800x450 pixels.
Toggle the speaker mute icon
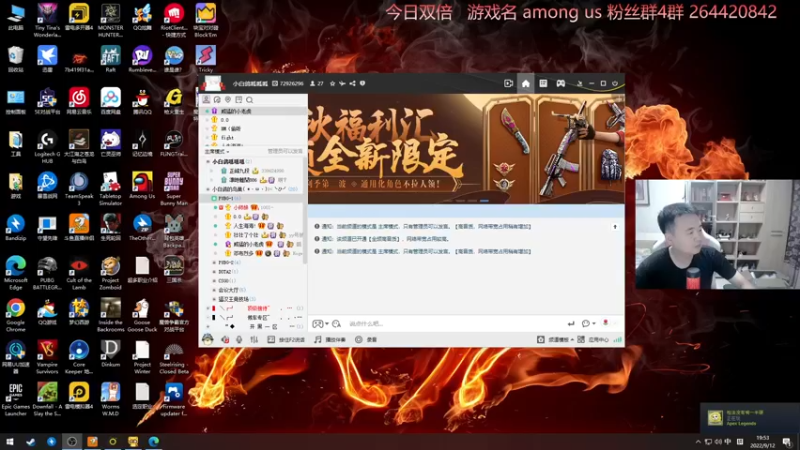pos(225,339)
